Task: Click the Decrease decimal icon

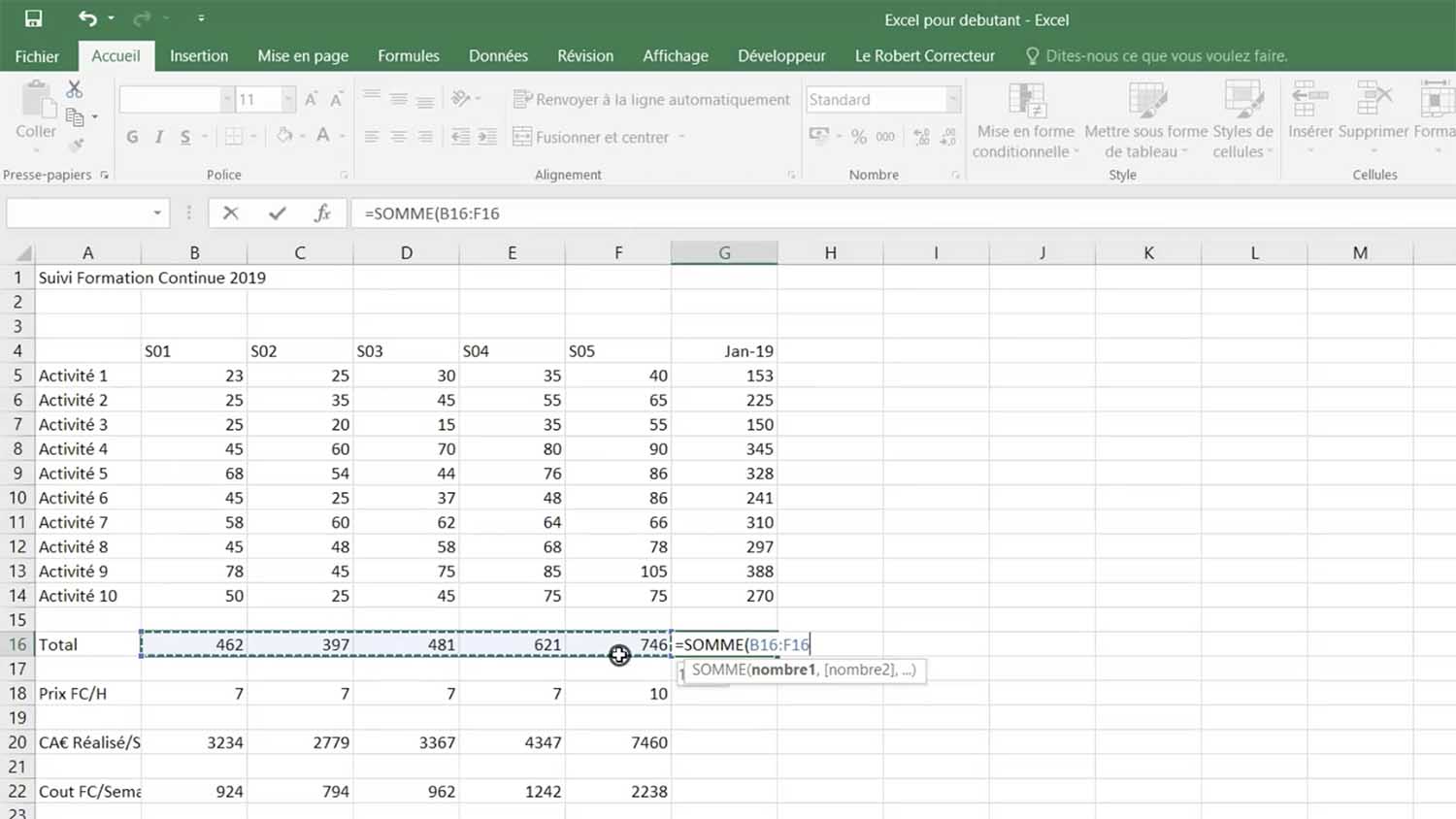Action: [948, 137]
